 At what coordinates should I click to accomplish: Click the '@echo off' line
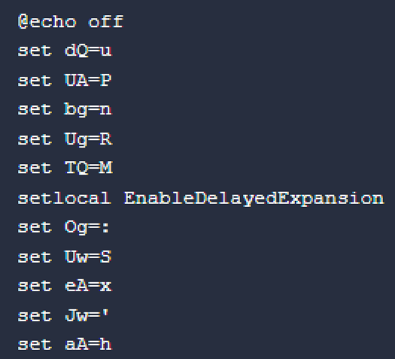[71, 22]
